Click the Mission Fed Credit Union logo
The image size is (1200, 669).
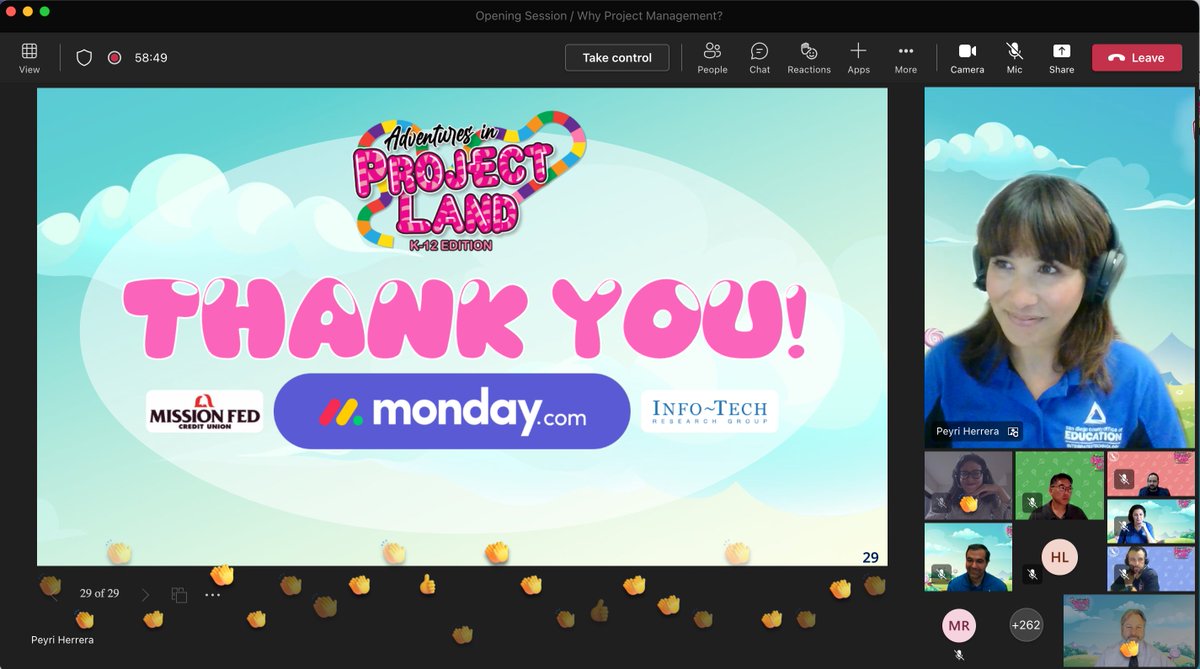(x=205, y=411)
